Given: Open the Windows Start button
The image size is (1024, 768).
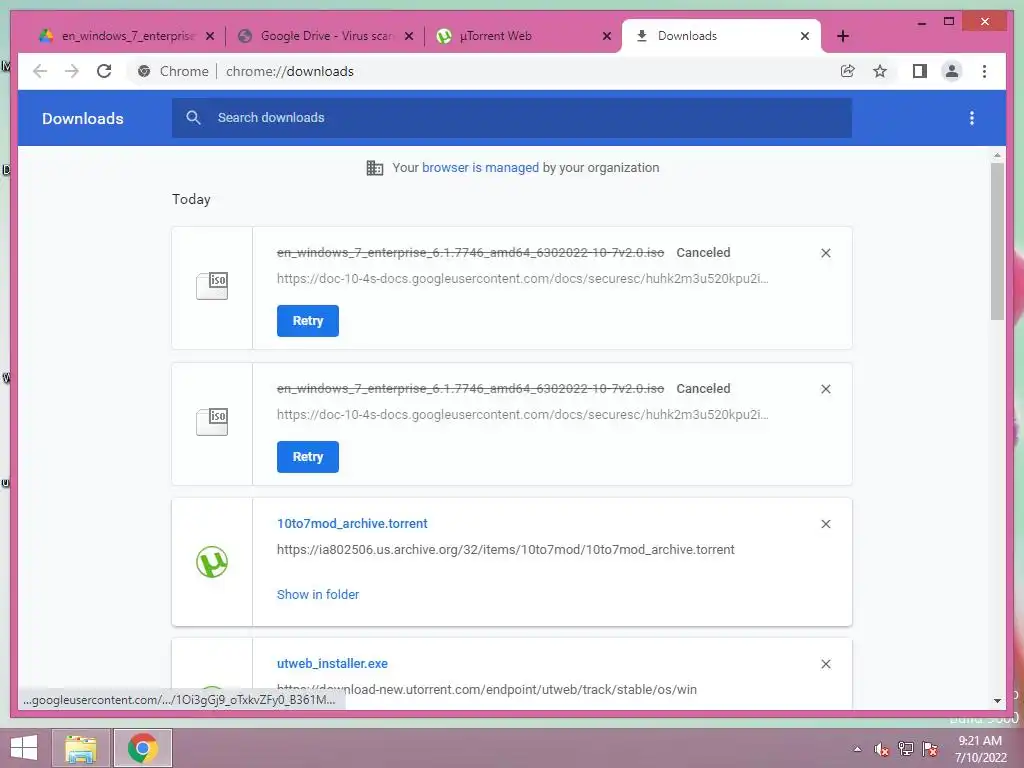Looking at the screenshot, I should (24, 748).
